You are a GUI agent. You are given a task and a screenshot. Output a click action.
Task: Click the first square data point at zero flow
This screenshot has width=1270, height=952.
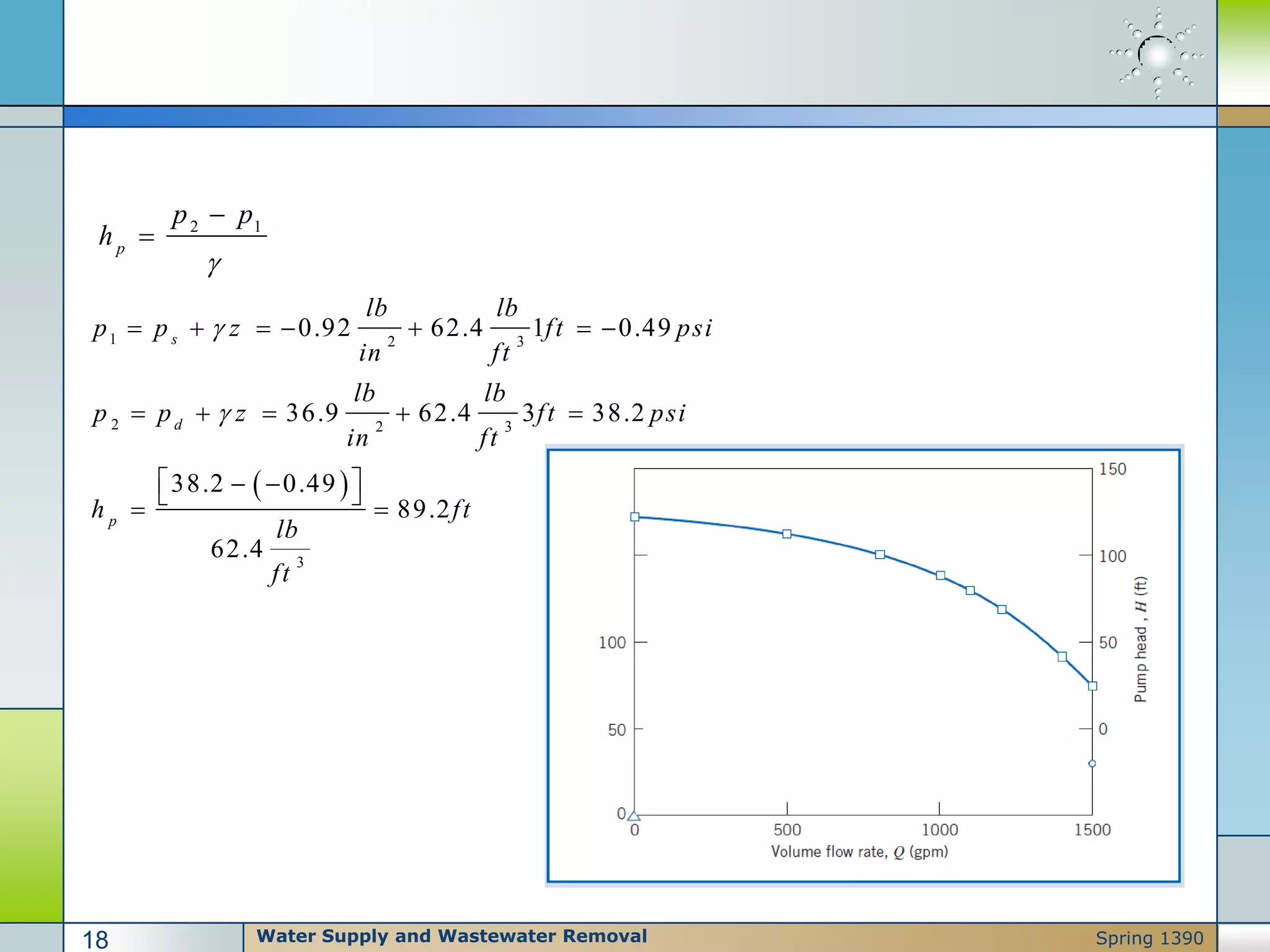click(x=634, y=517)
